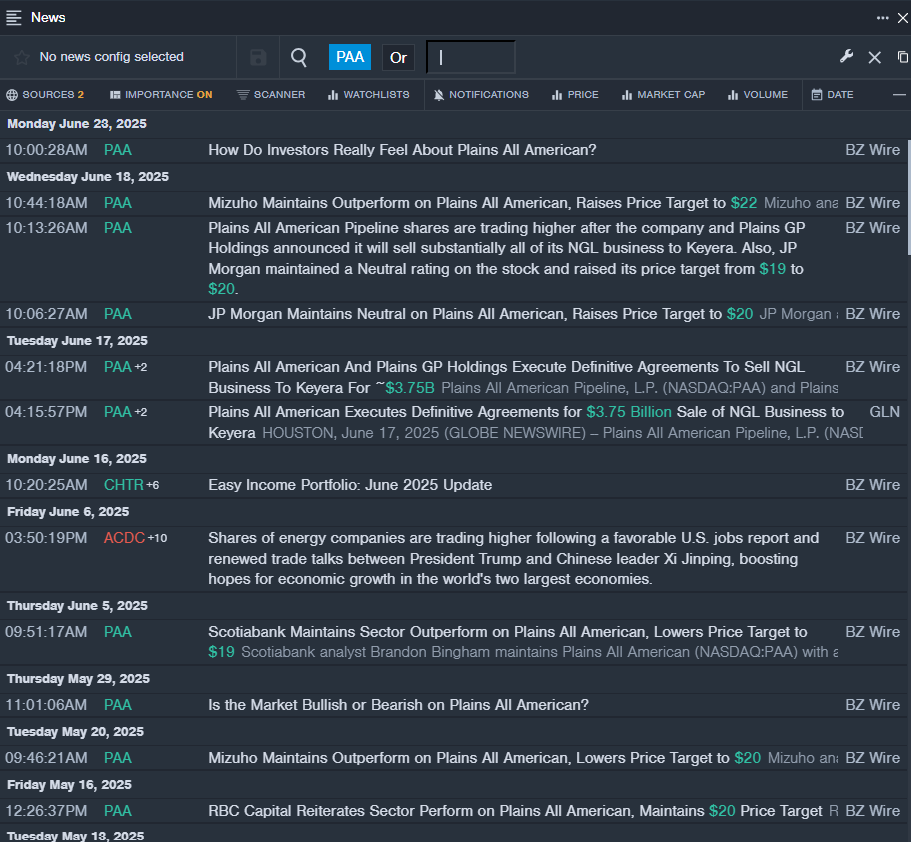Click the 'Monday June 23, 2025' date header

[x=77, y=124]
